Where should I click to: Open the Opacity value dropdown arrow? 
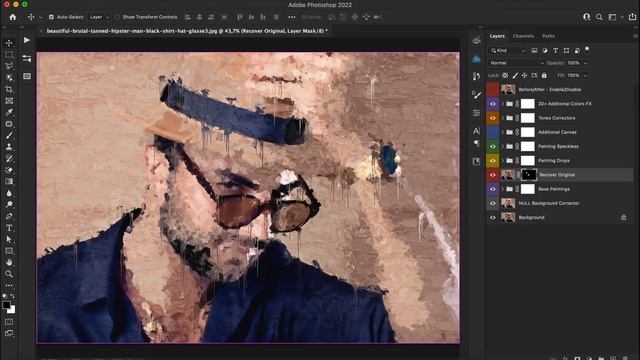click(x=586, y=63)
